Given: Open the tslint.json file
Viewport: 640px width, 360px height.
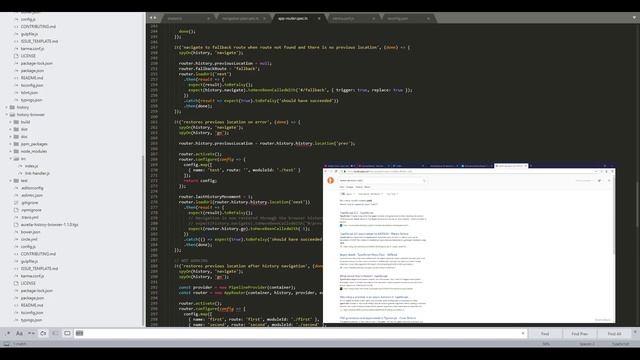Looking at the screenshot, I should tap(29, 93).
